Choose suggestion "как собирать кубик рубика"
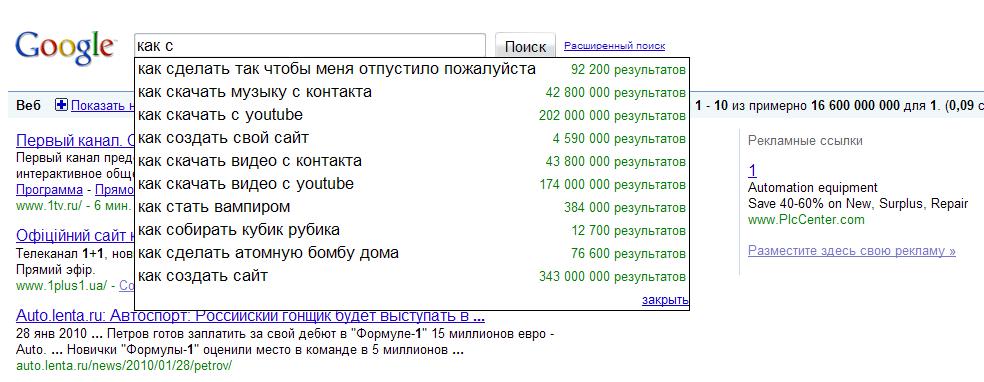Image resolution: width=984 pixels, height=382 pixels. pos(412,230)
